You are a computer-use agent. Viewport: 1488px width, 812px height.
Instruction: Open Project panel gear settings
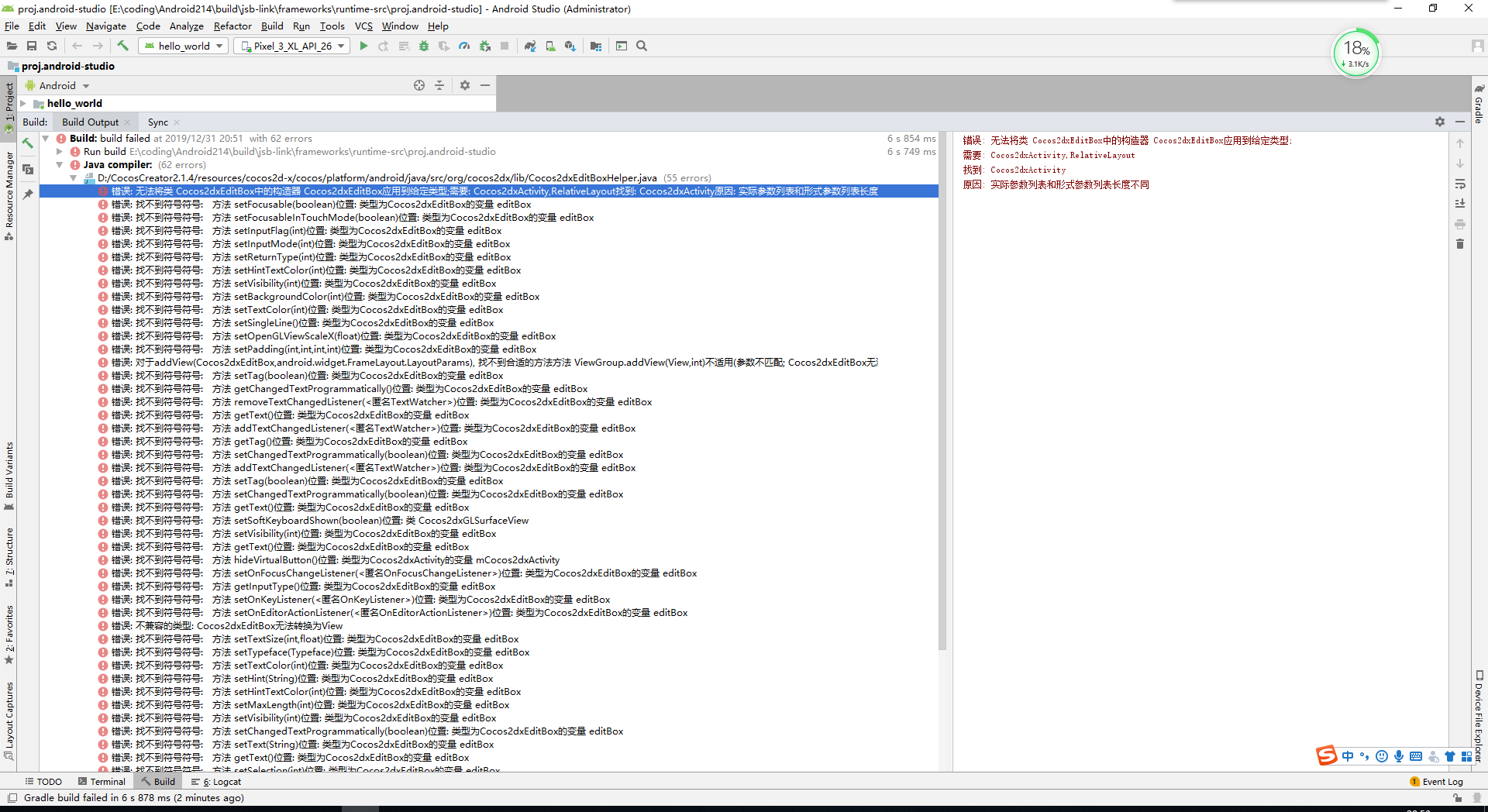[465, 85]
